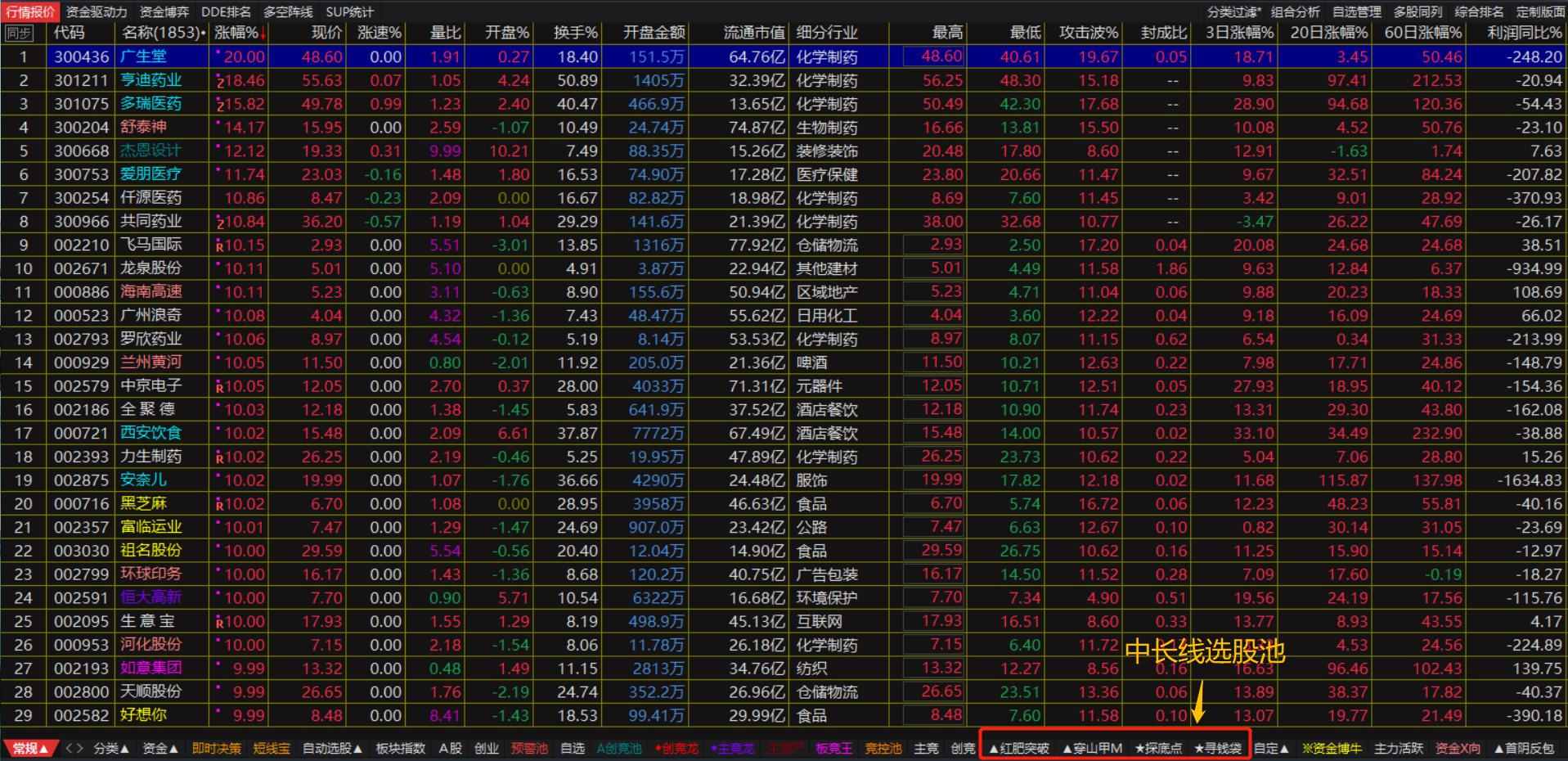Open 多股同列 view

1418,11
